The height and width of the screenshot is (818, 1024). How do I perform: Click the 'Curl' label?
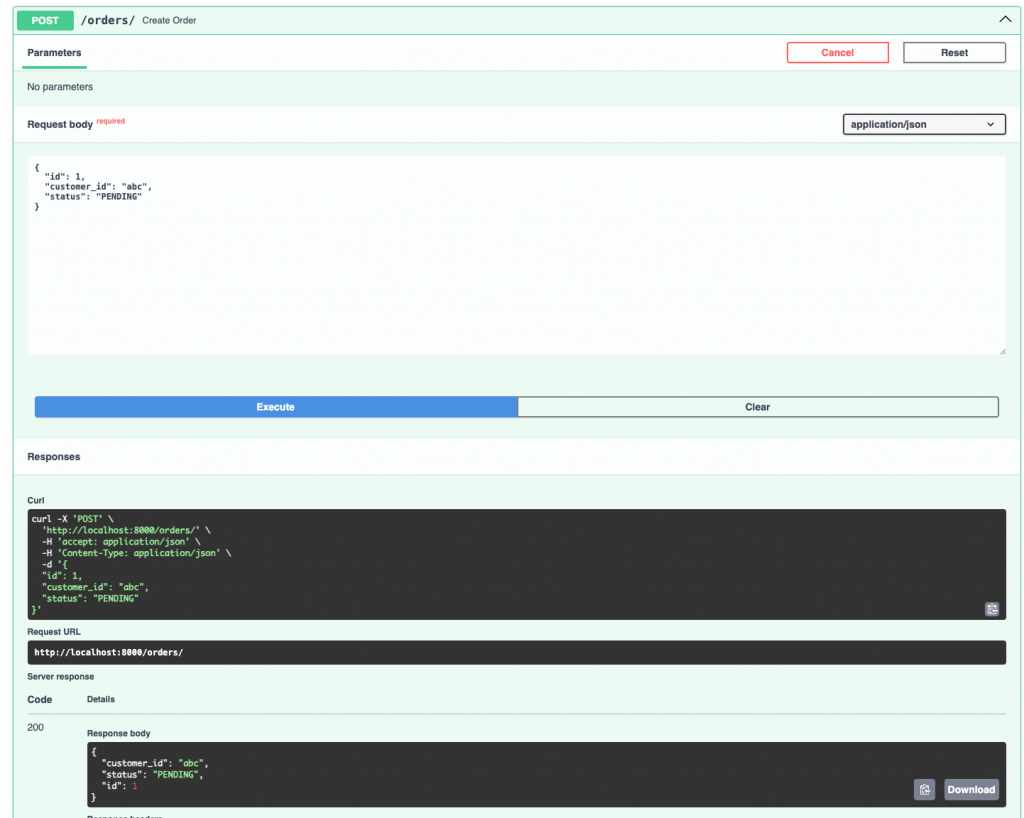tap(36, 500)
